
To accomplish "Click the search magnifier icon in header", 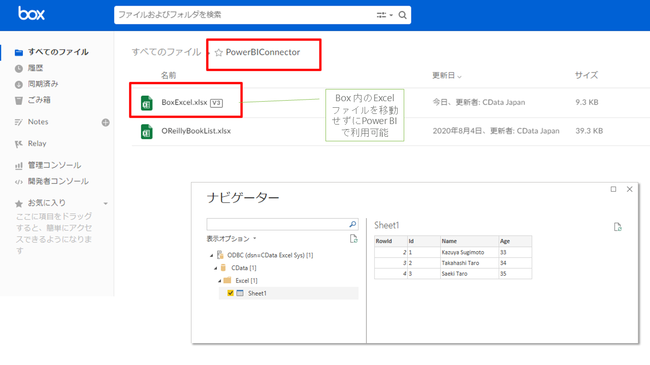I will [x=402, y=15].
